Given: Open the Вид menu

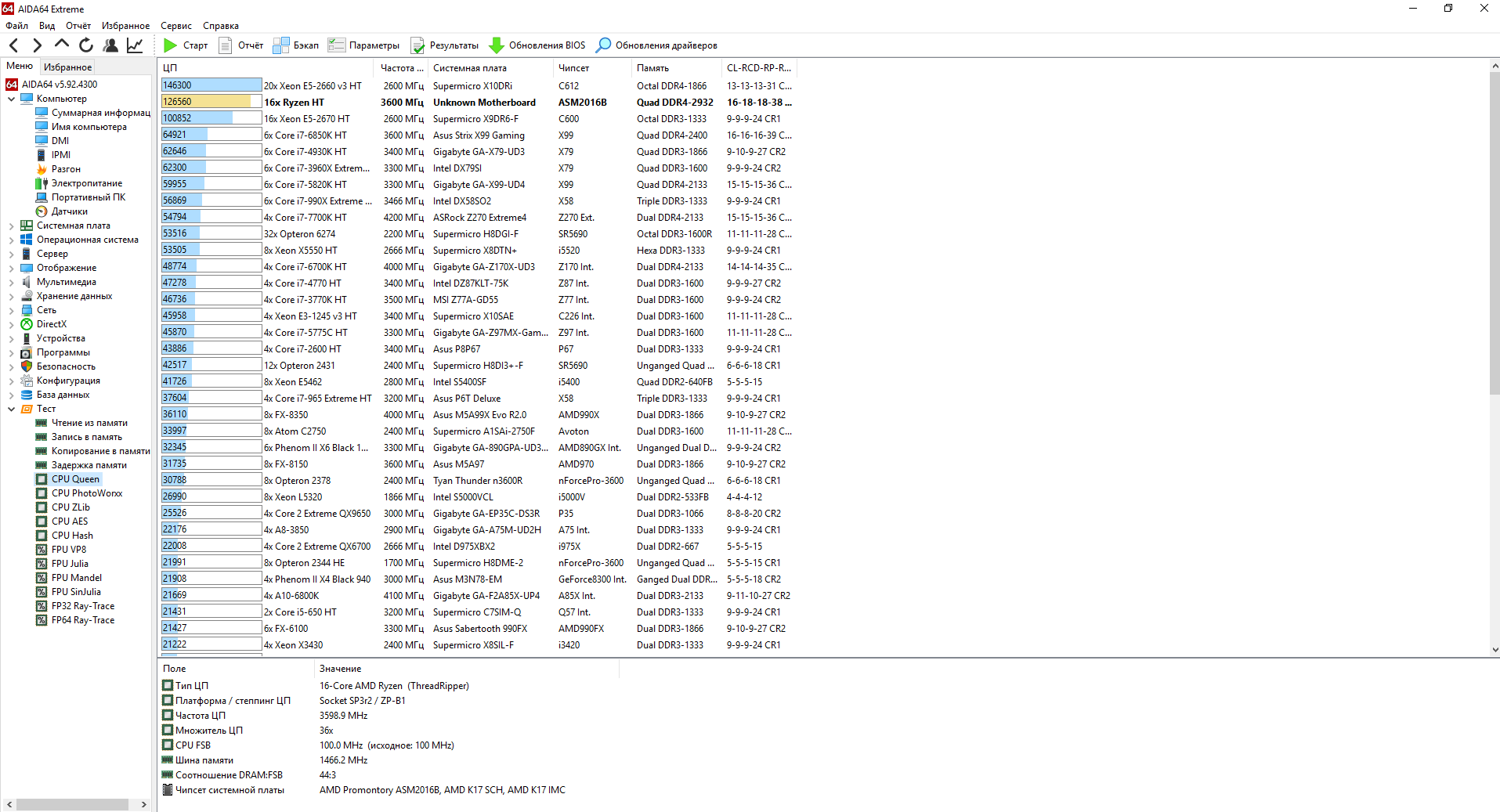Looking at the screenshot, I should (47, 26).
